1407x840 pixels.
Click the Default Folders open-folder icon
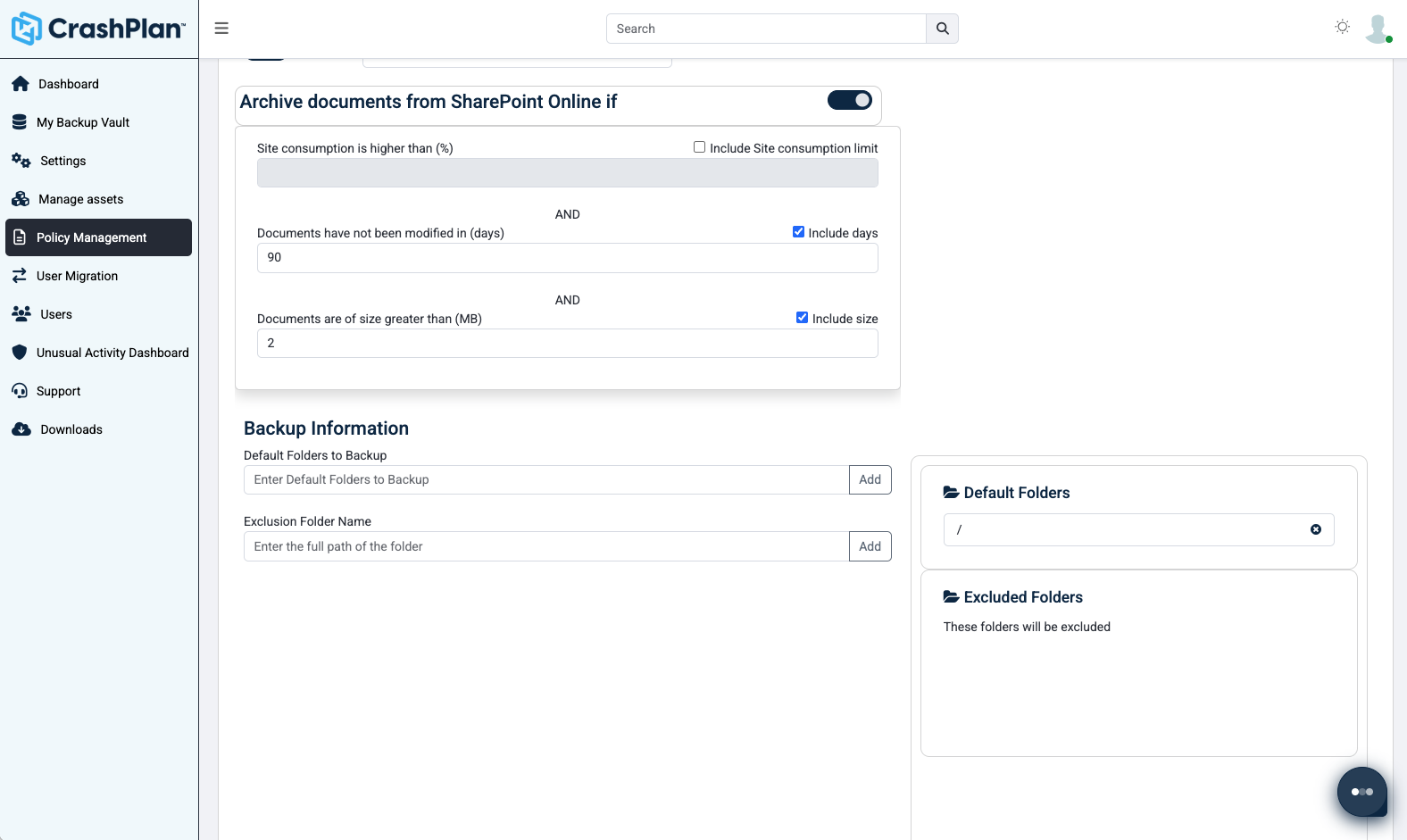952,493
